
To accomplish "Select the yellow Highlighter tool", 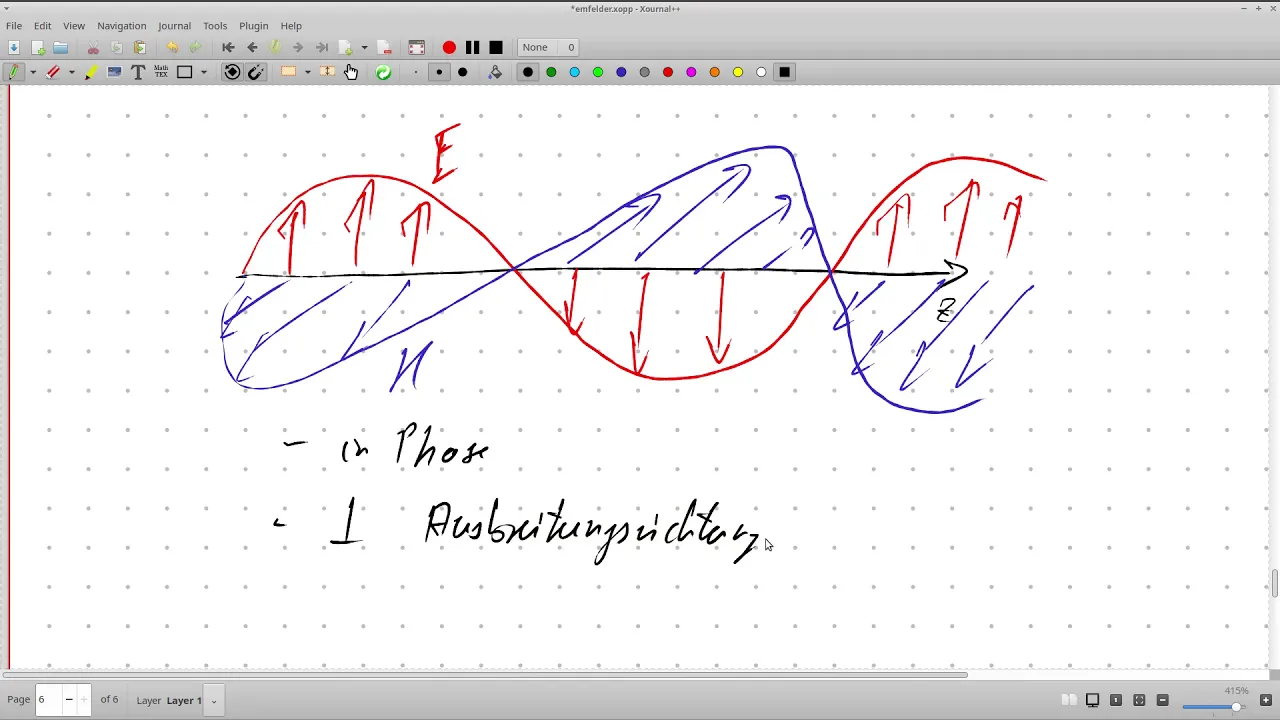I will (x=91, y=72).
